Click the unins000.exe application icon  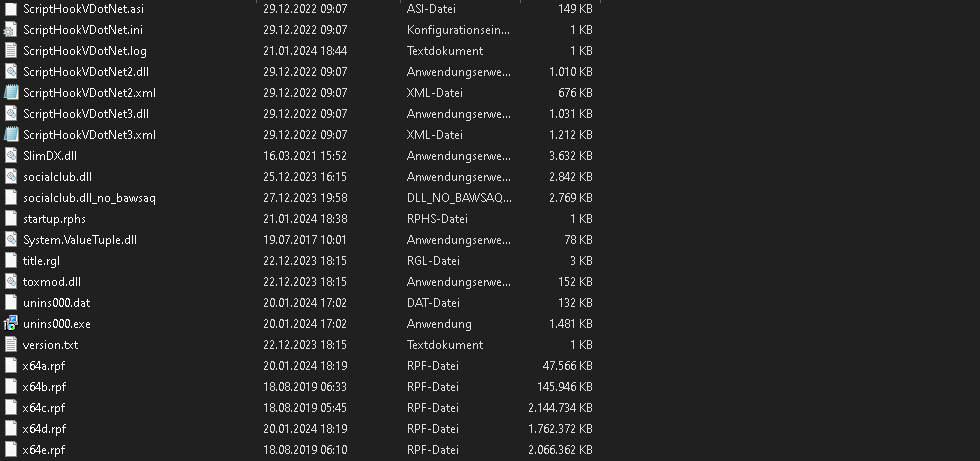click(x=11, y=323)
